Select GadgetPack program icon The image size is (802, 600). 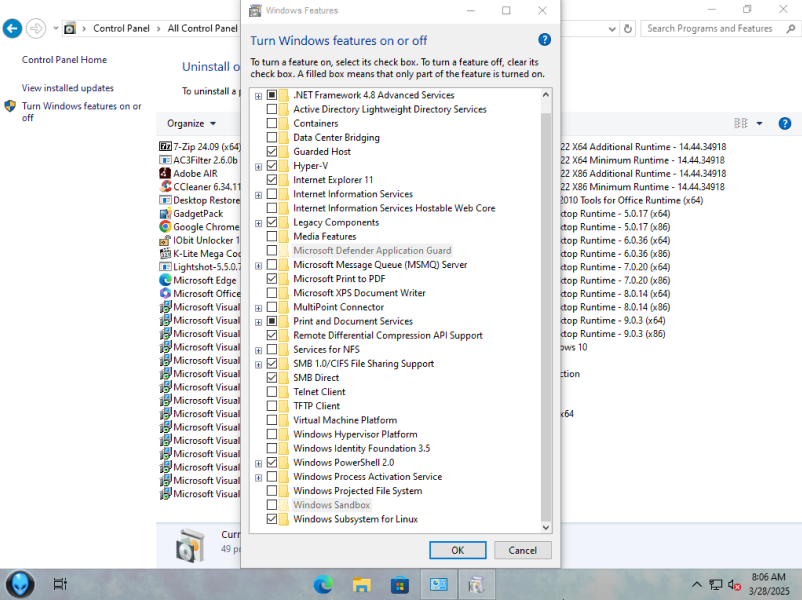coord(165,213)
